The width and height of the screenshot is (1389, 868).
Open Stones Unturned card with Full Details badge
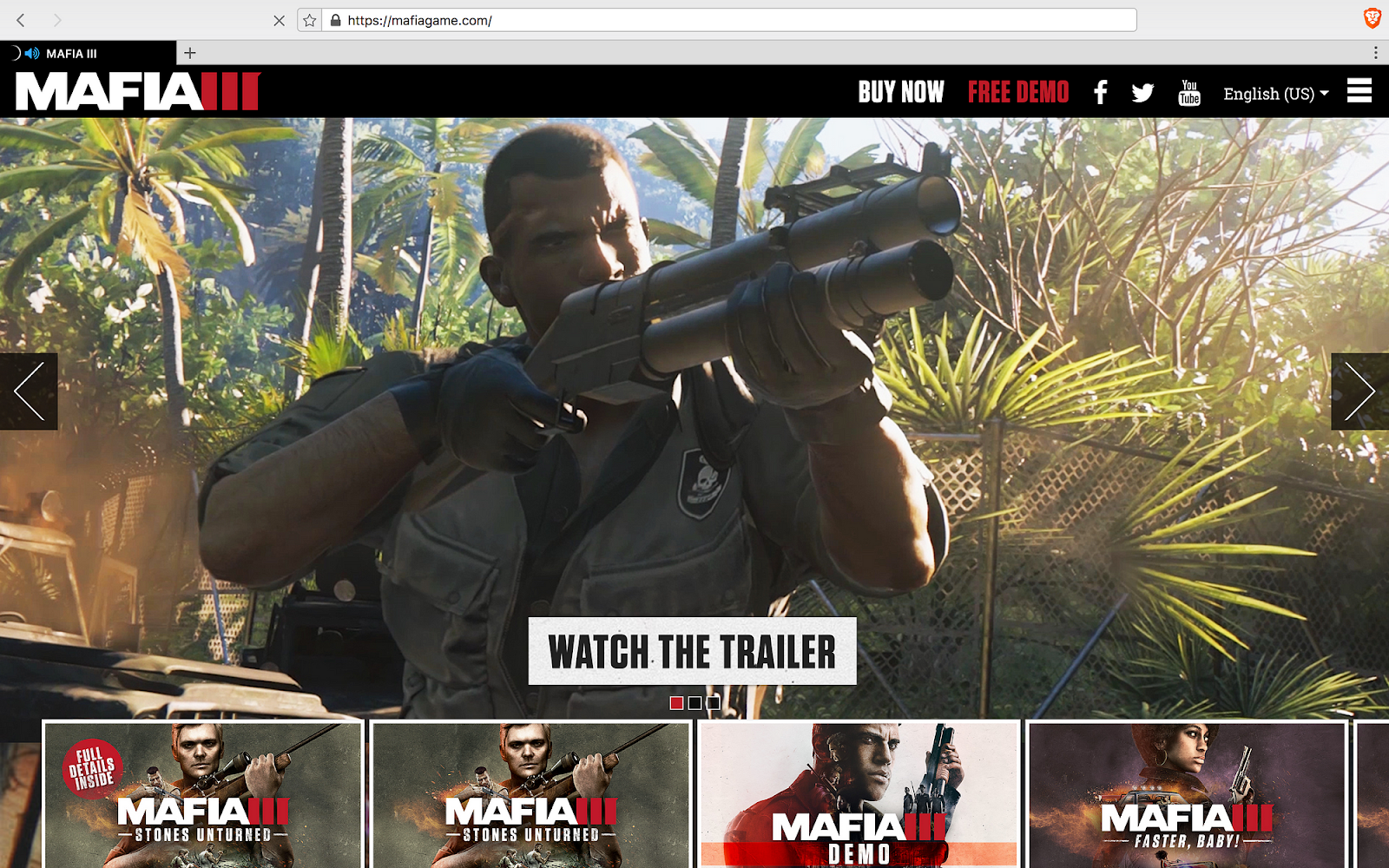[202, 794]
